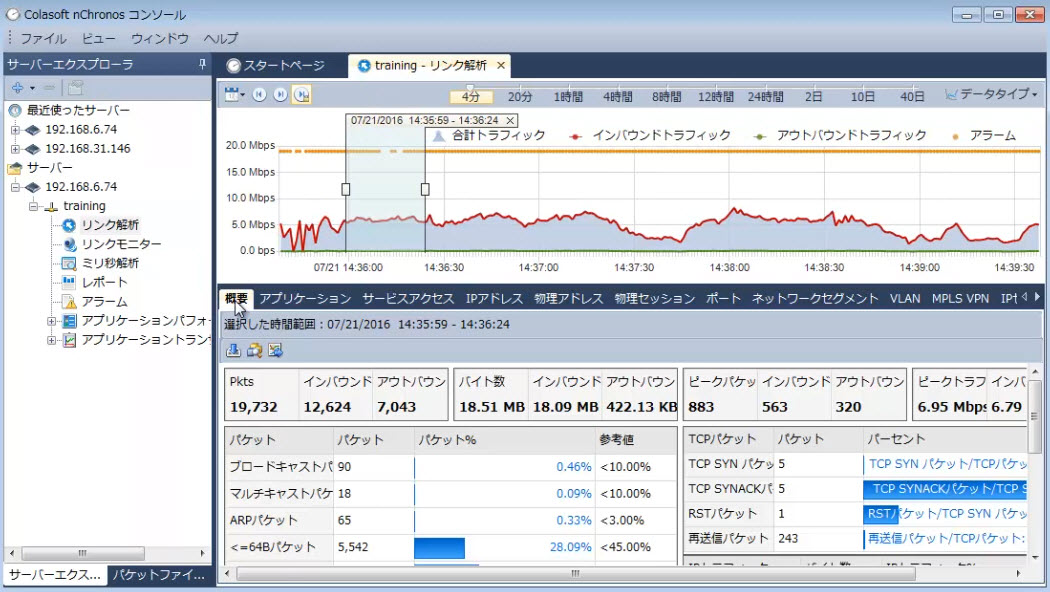
Task: Open ミリ秒解析 in the server tree
Action: click(x=110, y=263)
